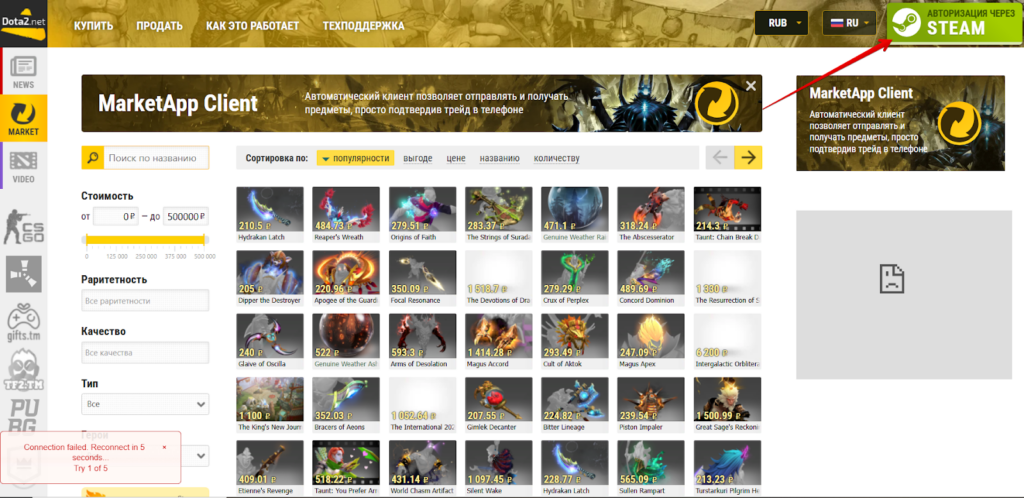
Task: Sort items by цене
Action: pyautogui.click(x=456, y=158)
